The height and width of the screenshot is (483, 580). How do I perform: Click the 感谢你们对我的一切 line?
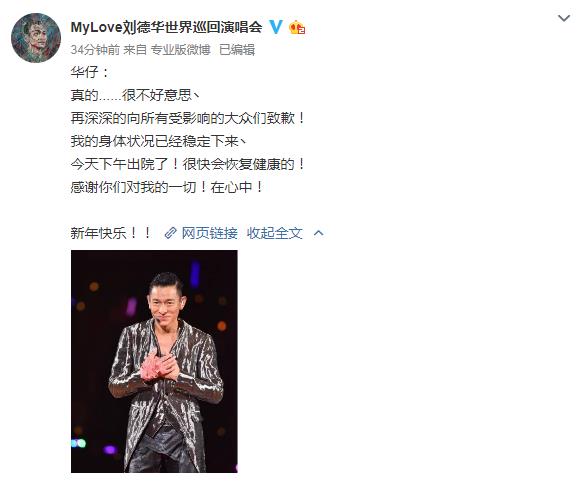[x=167, y=187]
